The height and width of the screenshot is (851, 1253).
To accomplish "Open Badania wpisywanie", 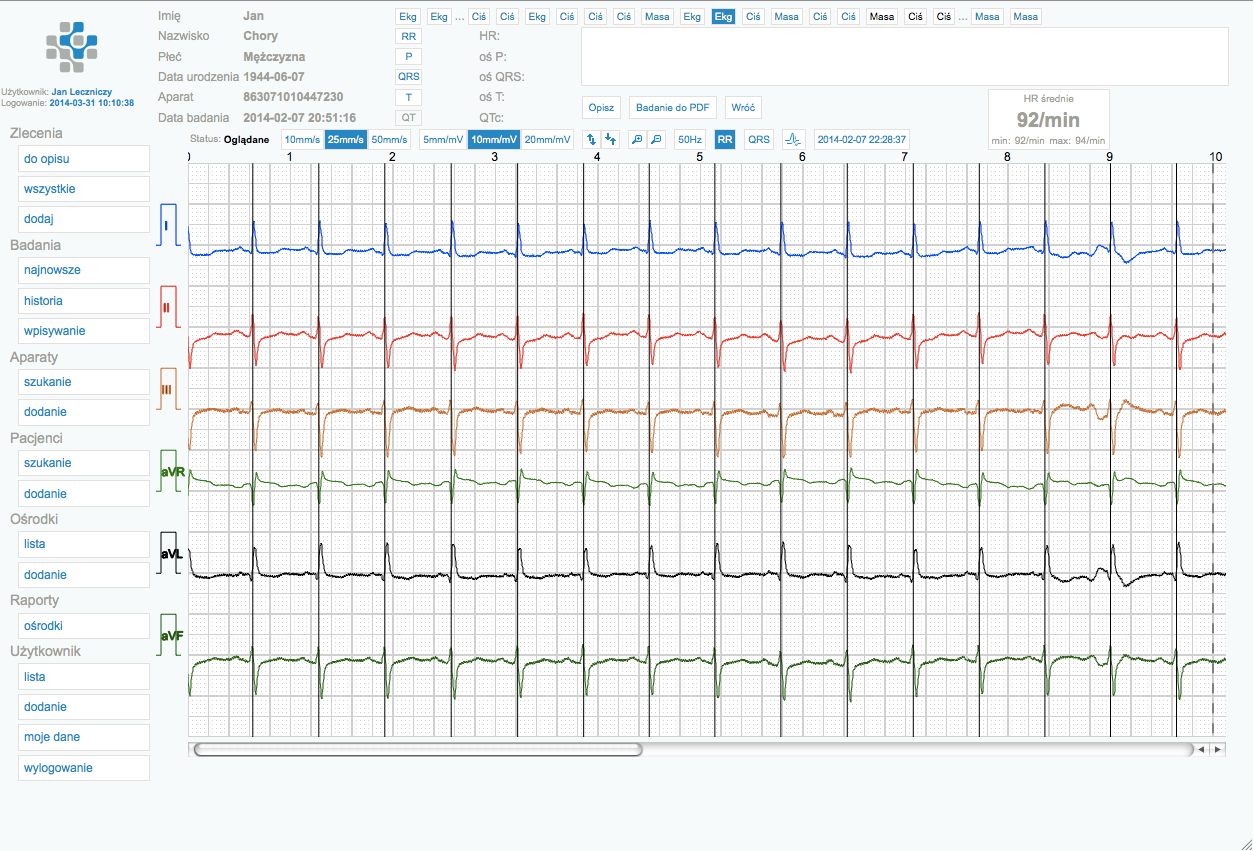I will click(84, 331).
